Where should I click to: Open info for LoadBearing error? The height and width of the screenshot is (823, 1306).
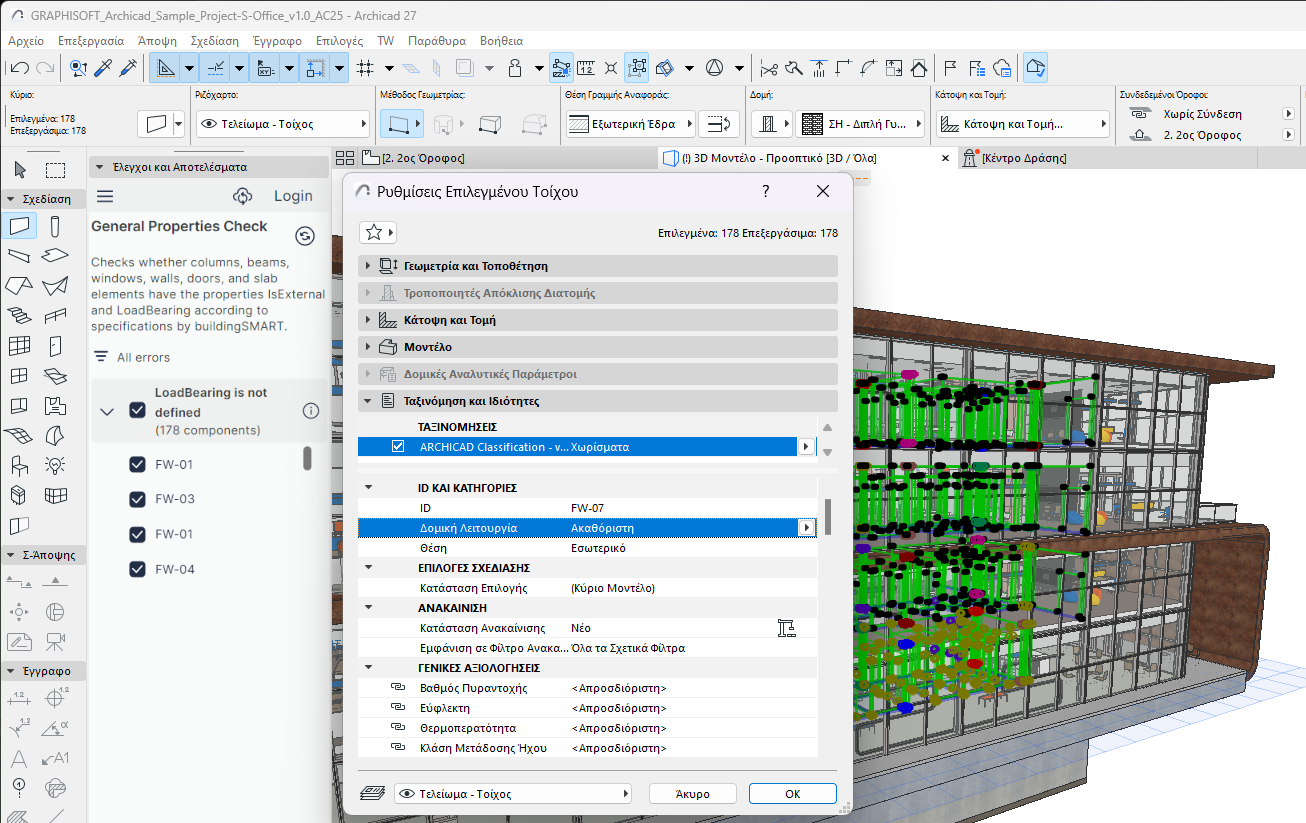click(x=311, y=411)
